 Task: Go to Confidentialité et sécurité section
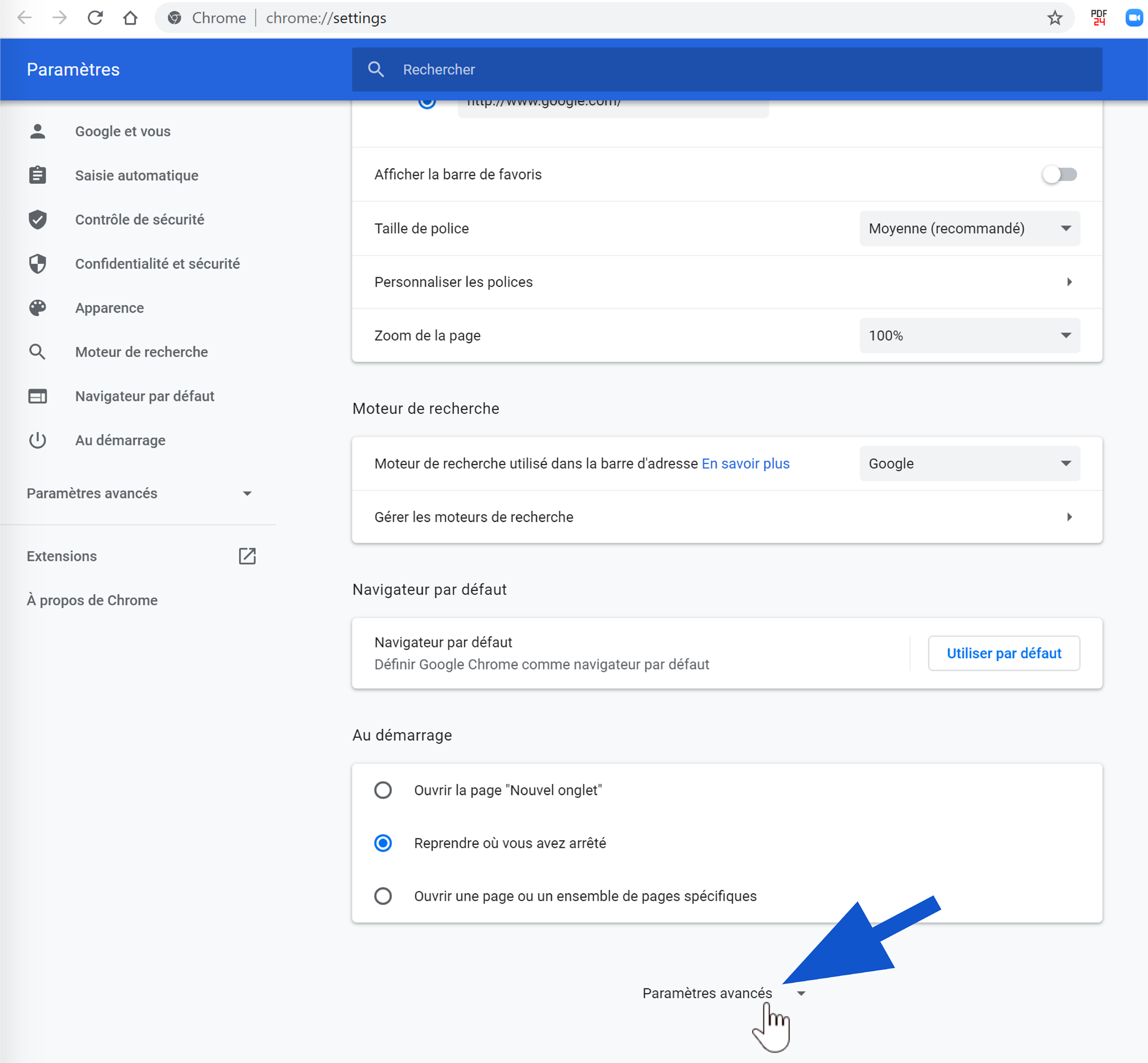click(x=158, y=264)
